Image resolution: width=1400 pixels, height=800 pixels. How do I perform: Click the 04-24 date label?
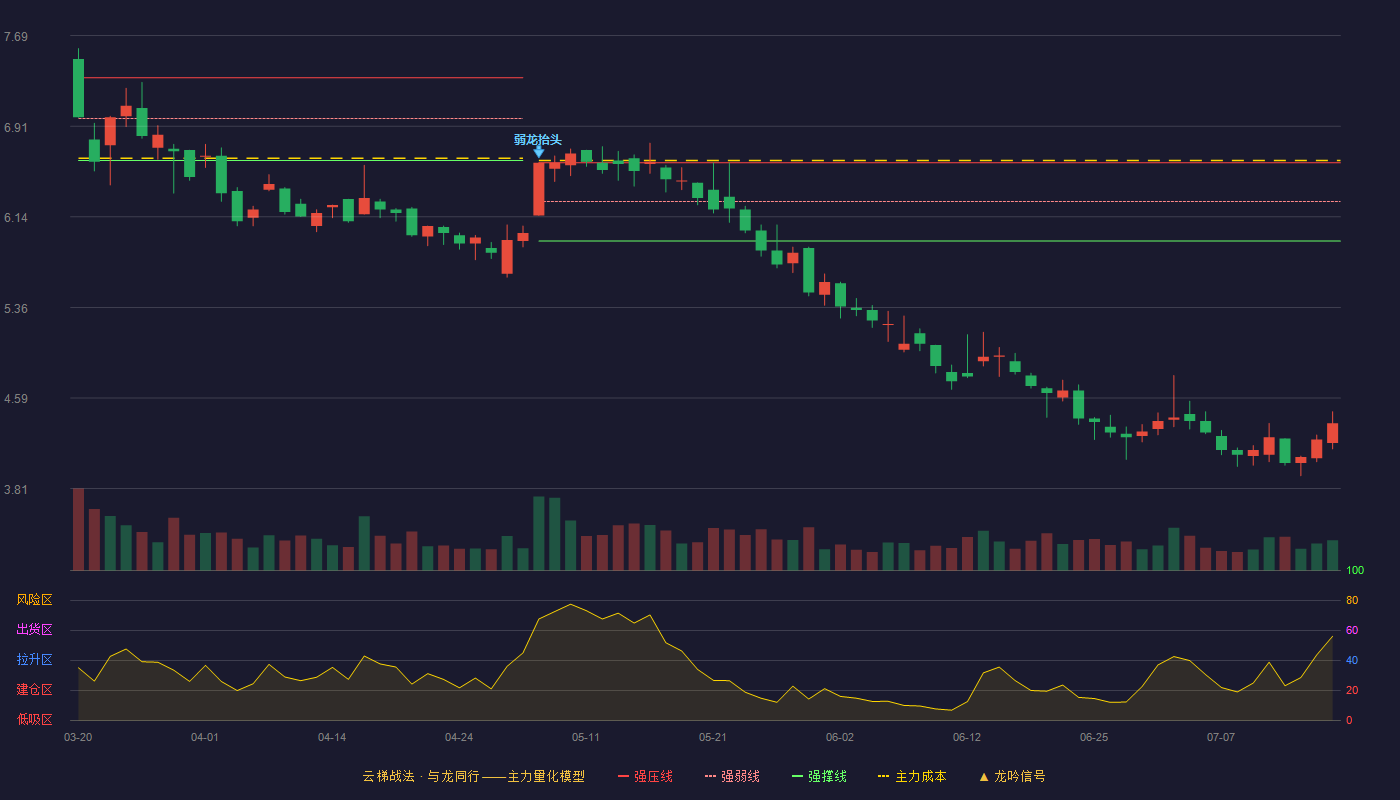(x=459, y=737)
